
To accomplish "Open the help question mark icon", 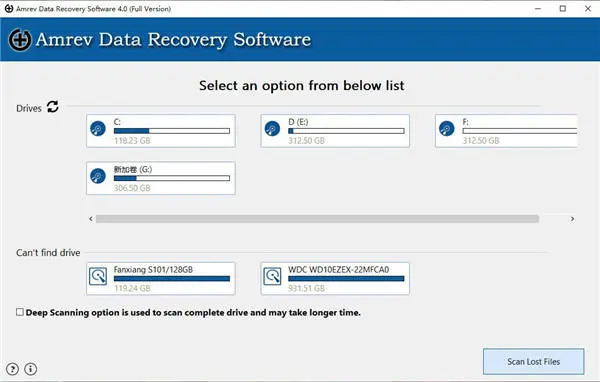I will coord(12,369).
